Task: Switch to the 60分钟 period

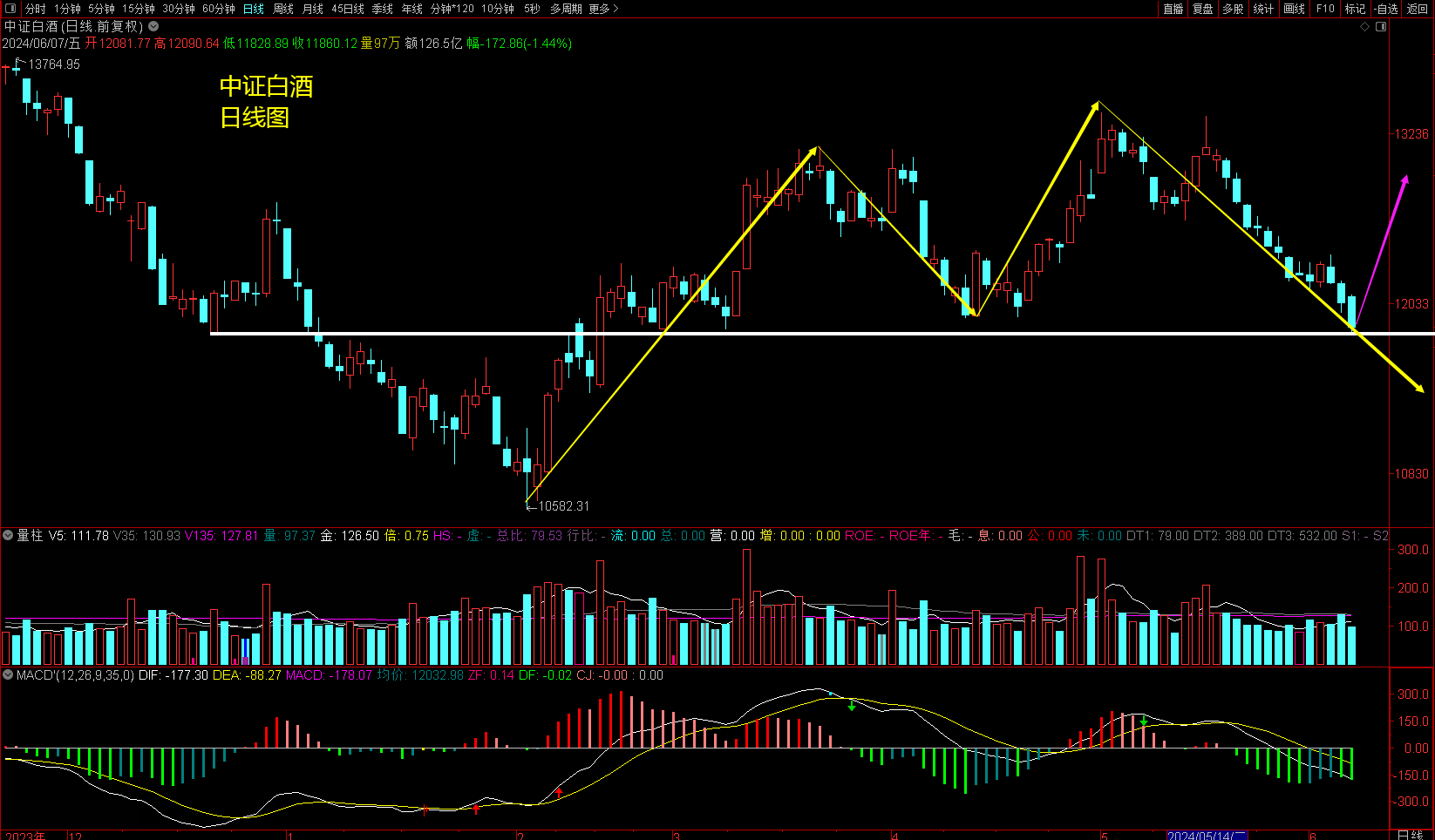Action: tap(218, 9)
